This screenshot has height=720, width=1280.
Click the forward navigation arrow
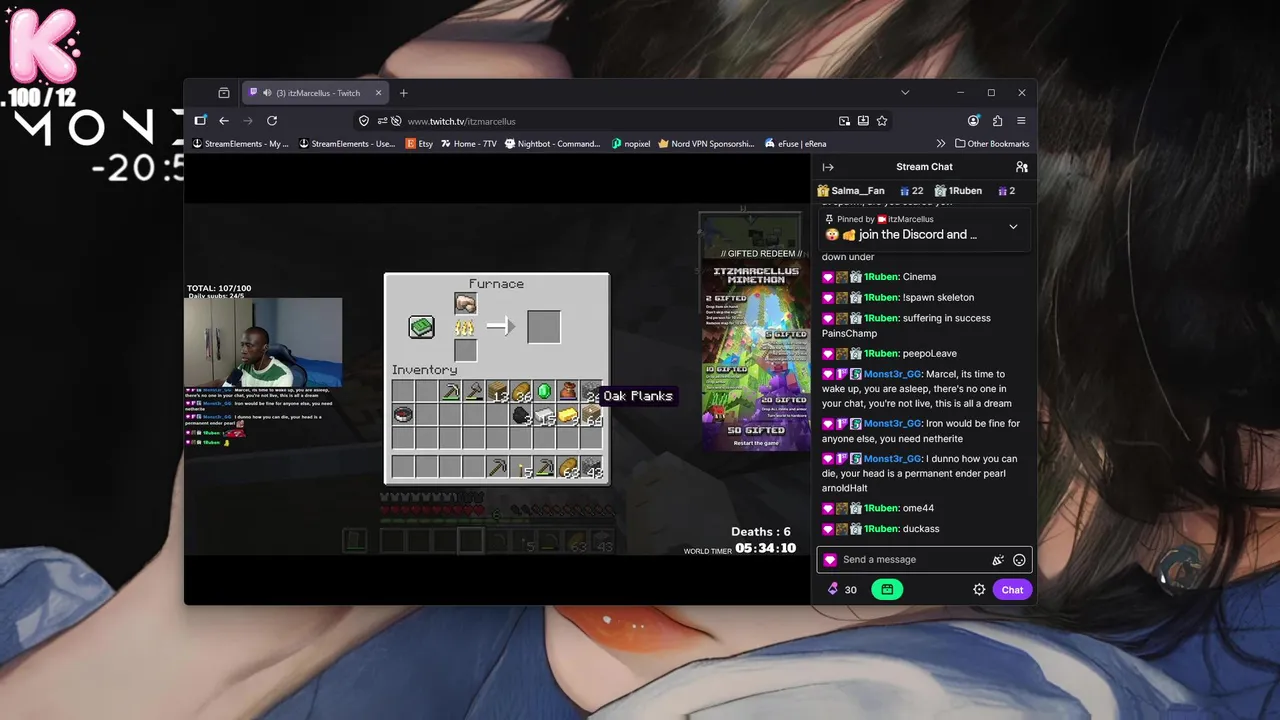point(248,121)
